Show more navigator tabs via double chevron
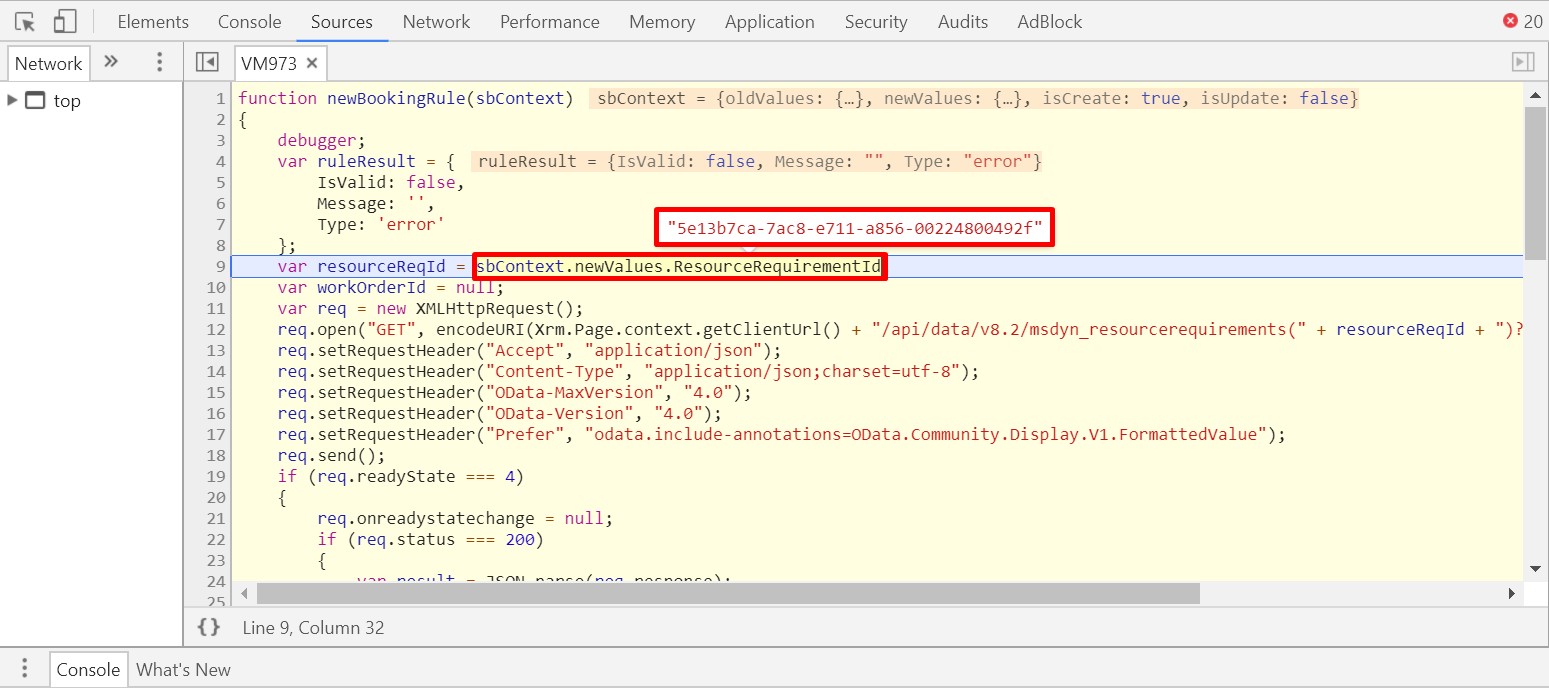The image size is (1549, 688). 111,62
